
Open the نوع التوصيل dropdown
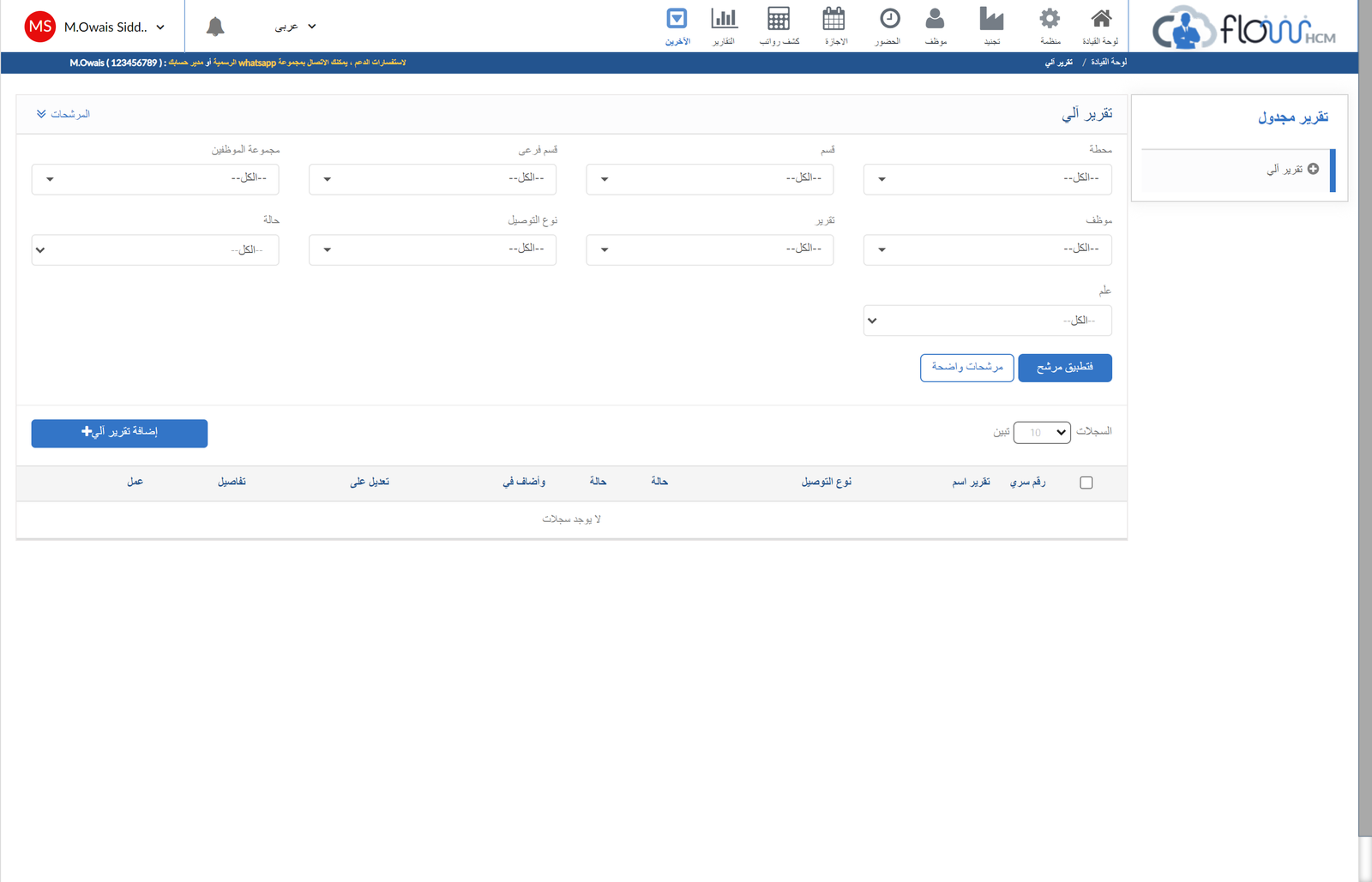click(x=432, y=249)
